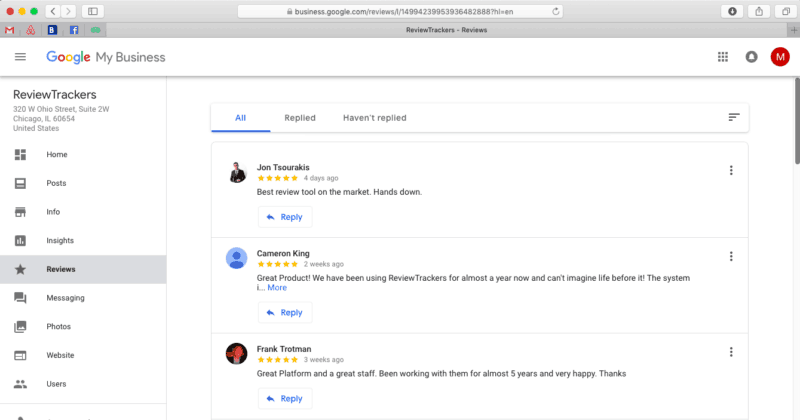This screenshot has height=420, width=800.
Task: Select the ReviewTrackers - Reviews browser tab
Action: pos(446,30)
